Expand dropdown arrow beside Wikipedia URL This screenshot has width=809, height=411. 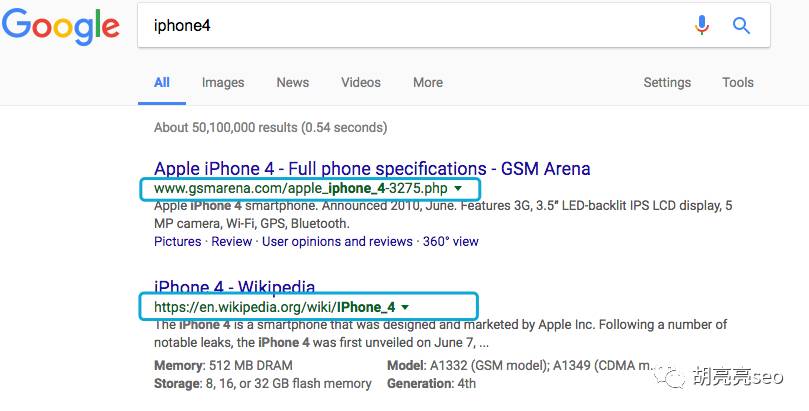[x=405, y=307]
